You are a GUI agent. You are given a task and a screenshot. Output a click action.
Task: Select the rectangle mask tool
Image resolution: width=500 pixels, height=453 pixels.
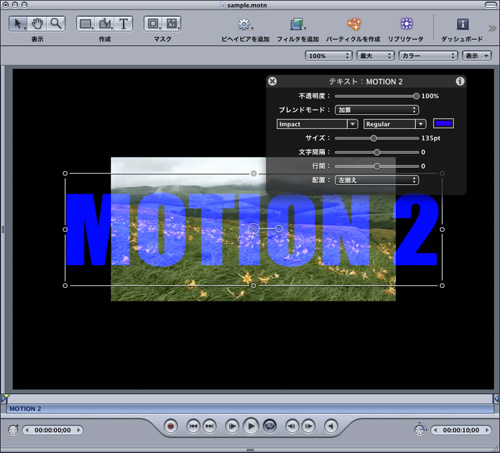pos(153,24)
